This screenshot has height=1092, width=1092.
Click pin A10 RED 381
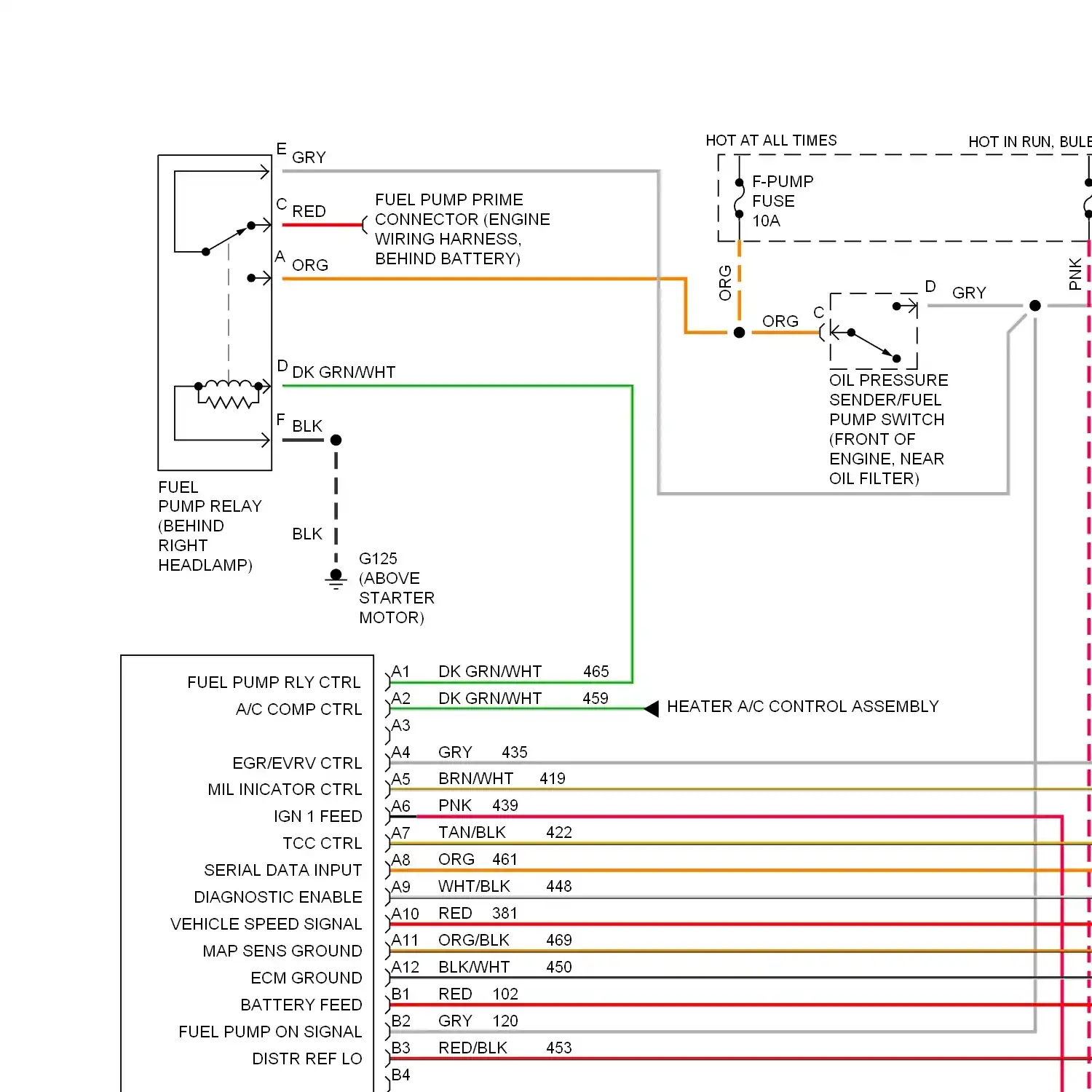point(454,913)
